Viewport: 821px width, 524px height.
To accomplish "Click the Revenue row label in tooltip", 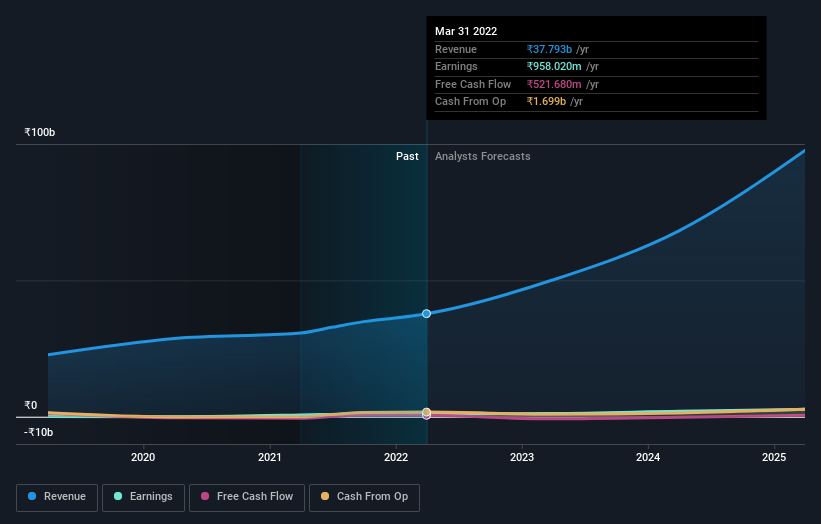I will [x=456, y=49].
